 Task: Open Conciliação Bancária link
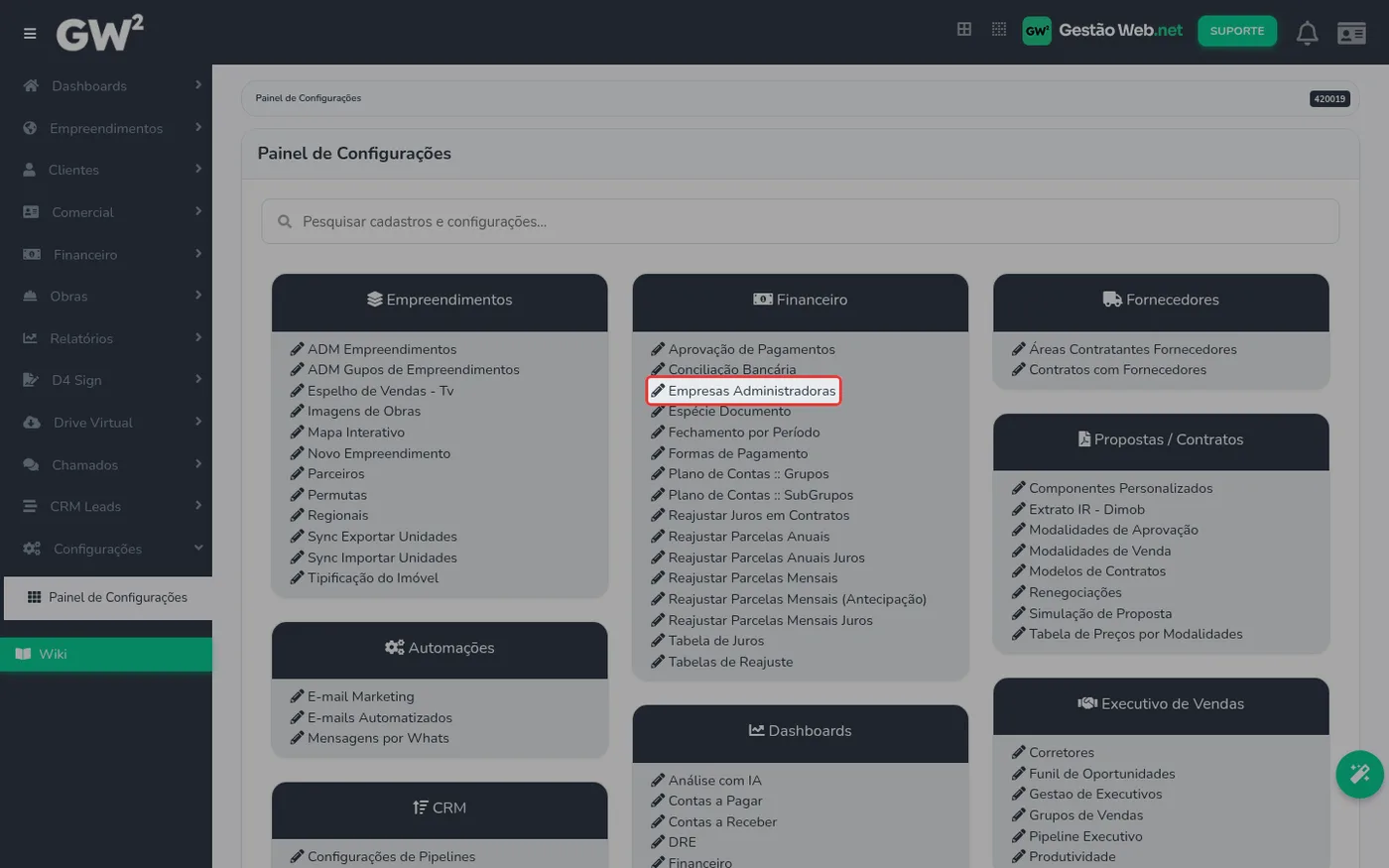[723, 370]
